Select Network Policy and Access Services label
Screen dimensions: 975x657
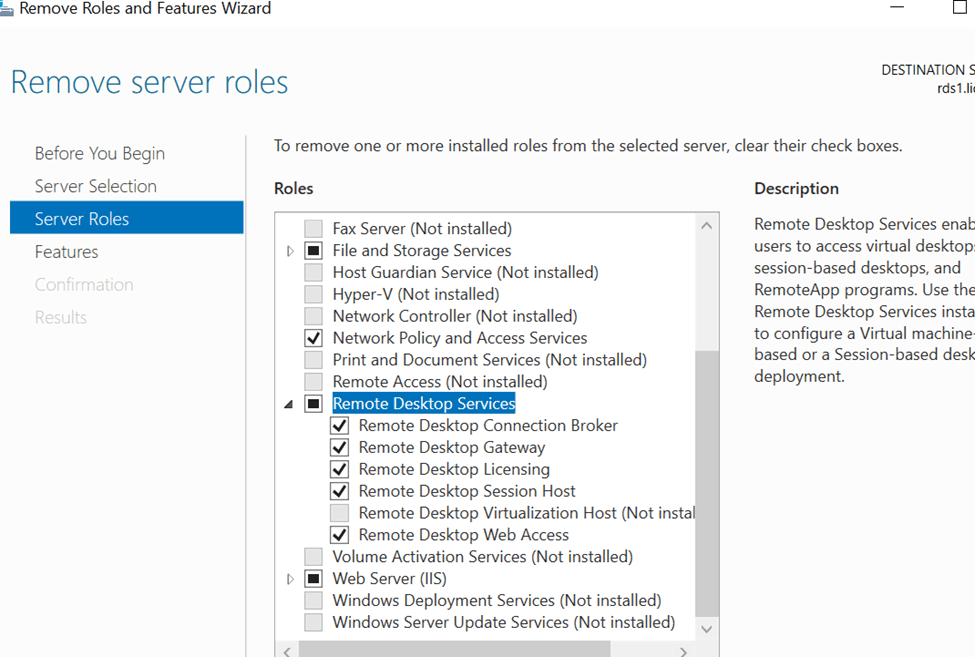[460, 338]
